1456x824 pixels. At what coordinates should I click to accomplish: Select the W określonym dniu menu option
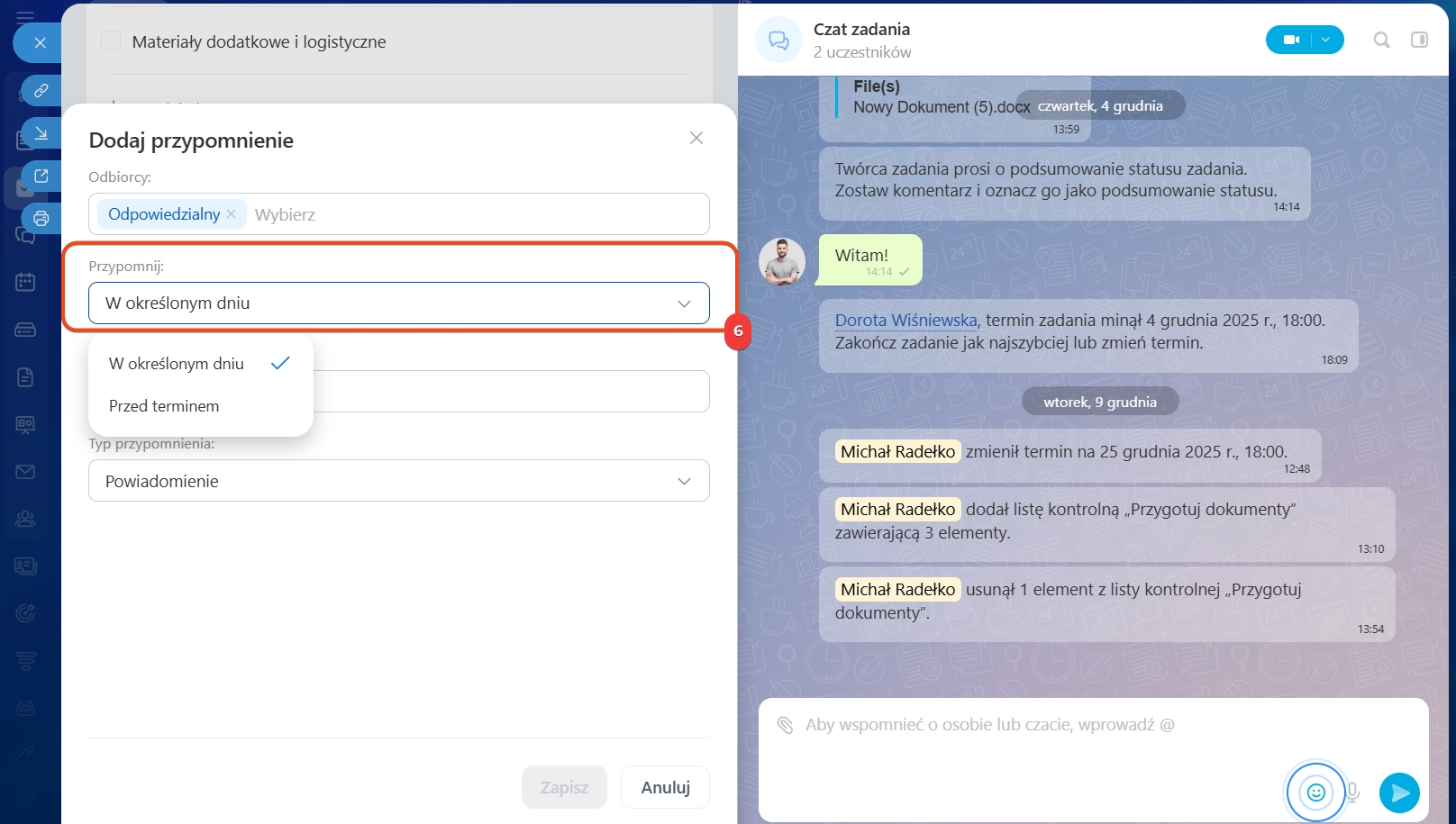pyautogui.click(x=200, y=364)
